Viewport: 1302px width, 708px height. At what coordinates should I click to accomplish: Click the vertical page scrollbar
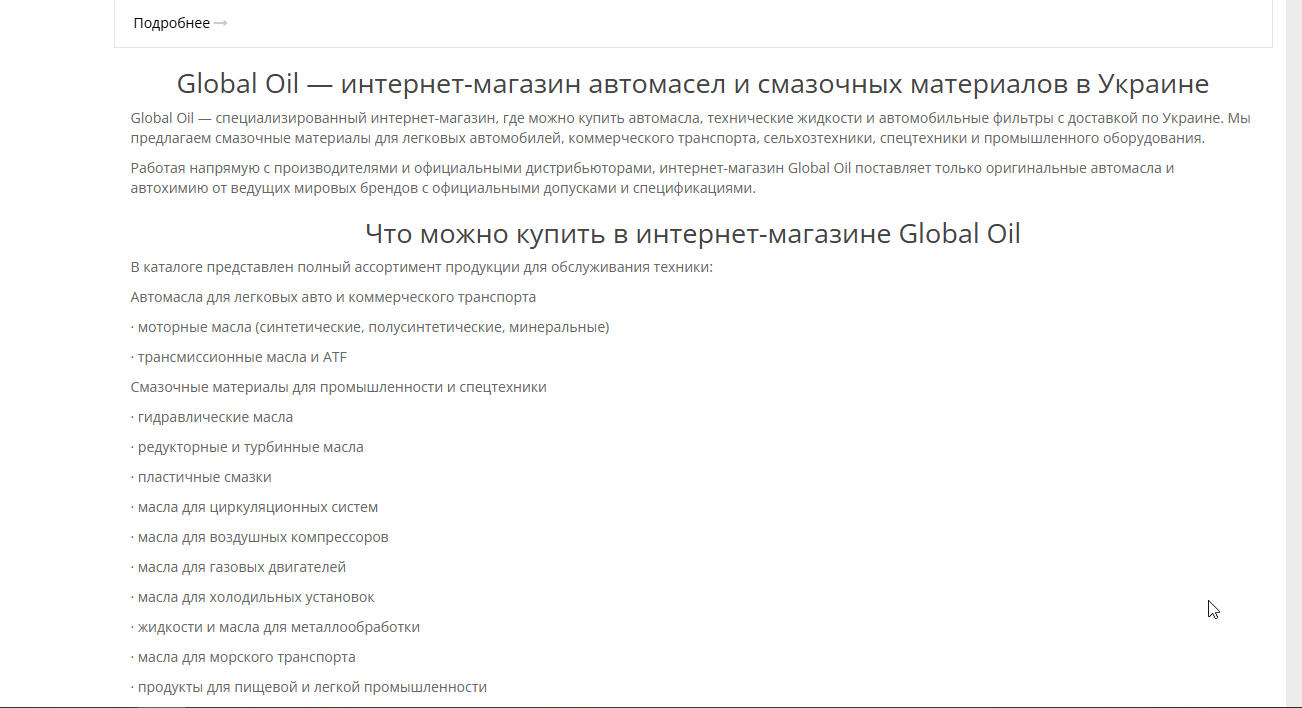pos(1293,354)
